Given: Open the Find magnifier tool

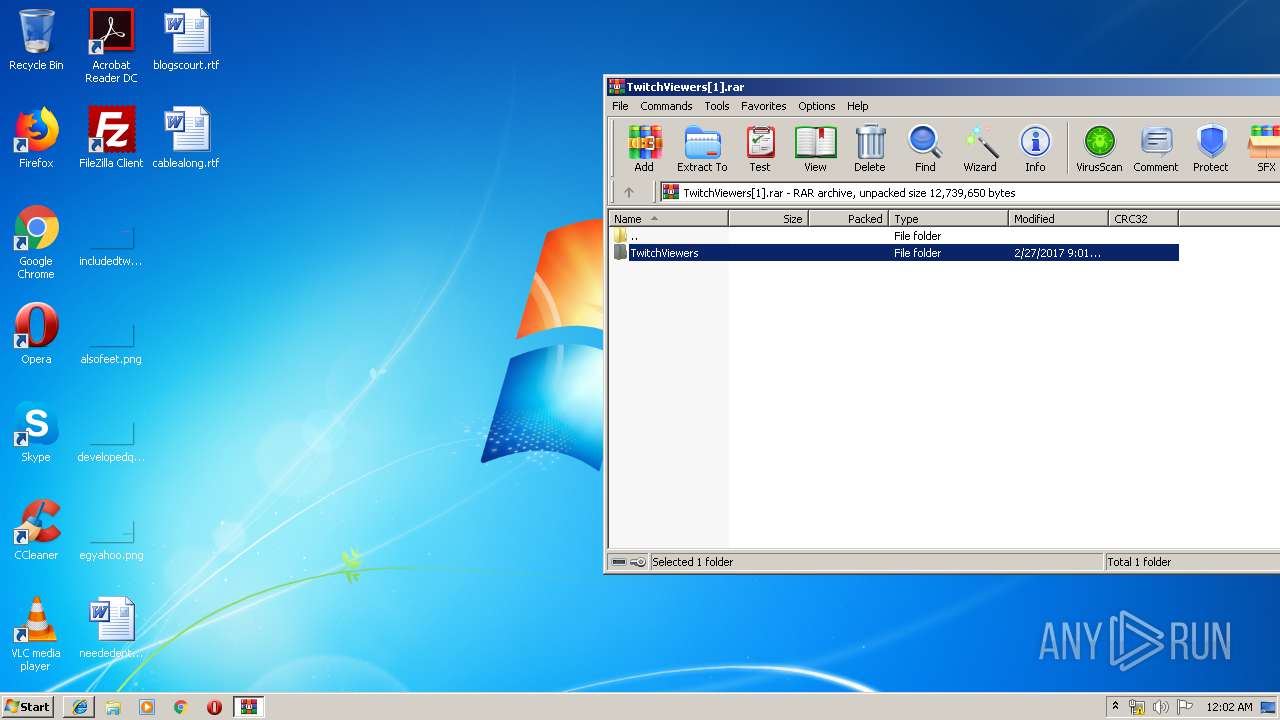Looking at the screenshot, I should point(925,148).
